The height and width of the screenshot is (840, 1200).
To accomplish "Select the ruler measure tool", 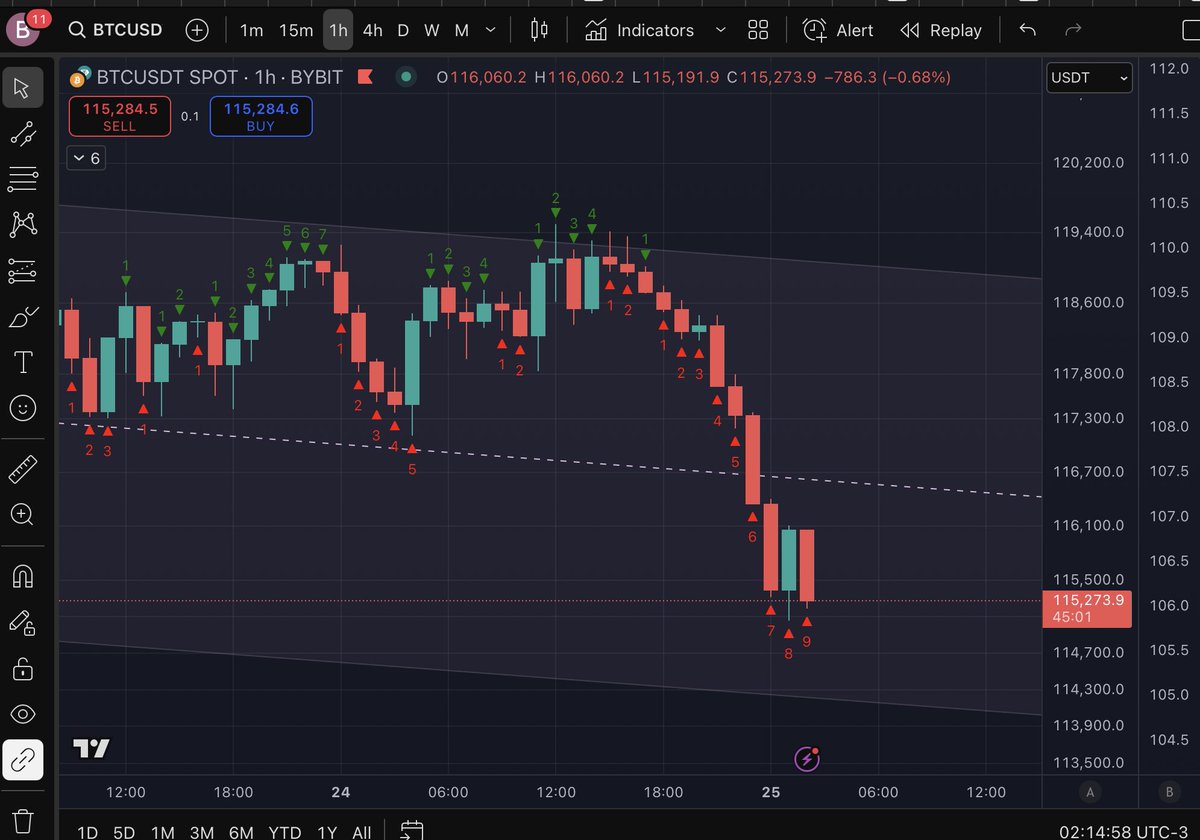I will click(22, 468).
